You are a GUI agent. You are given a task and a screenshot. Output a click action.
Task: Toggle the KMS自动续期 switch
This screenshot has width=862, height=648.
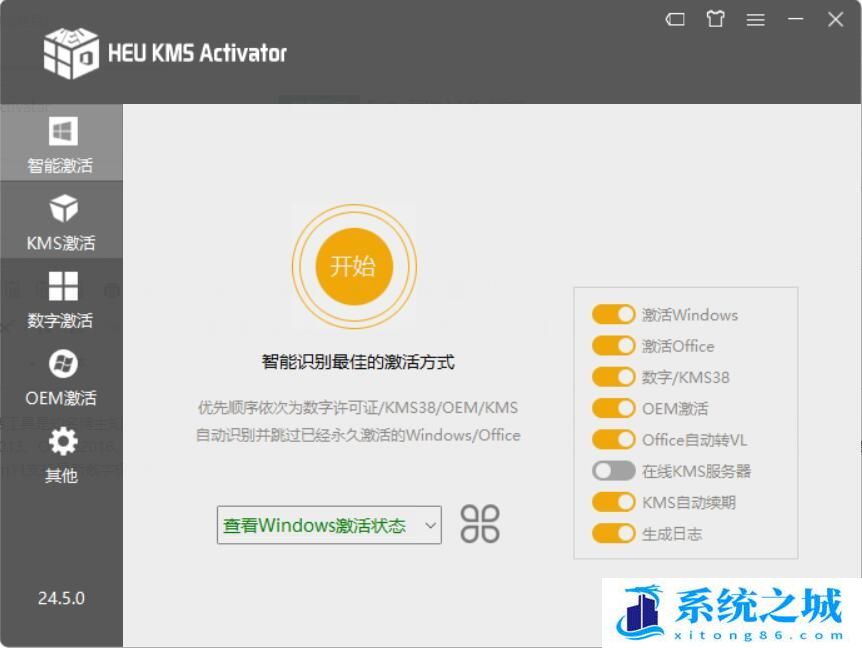pos(614,502)
